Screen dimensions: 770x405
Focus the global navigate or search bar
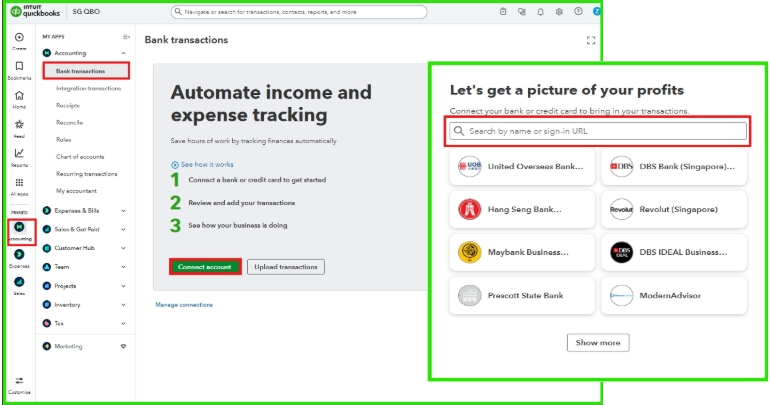[299, 12]
